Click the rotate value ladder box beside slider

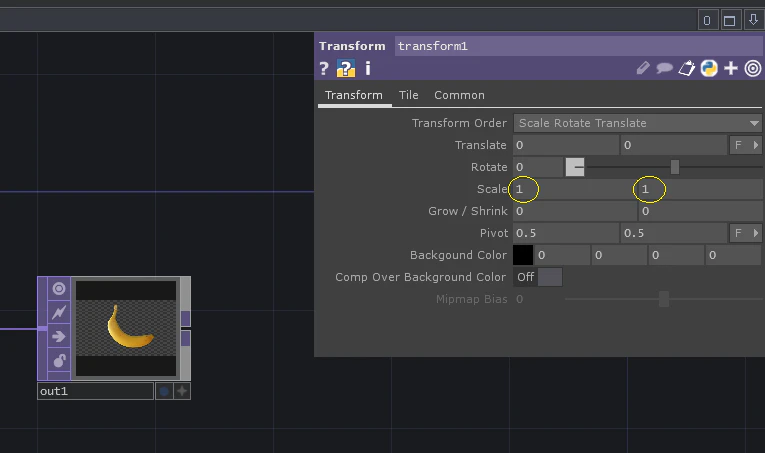click(575, 167)
